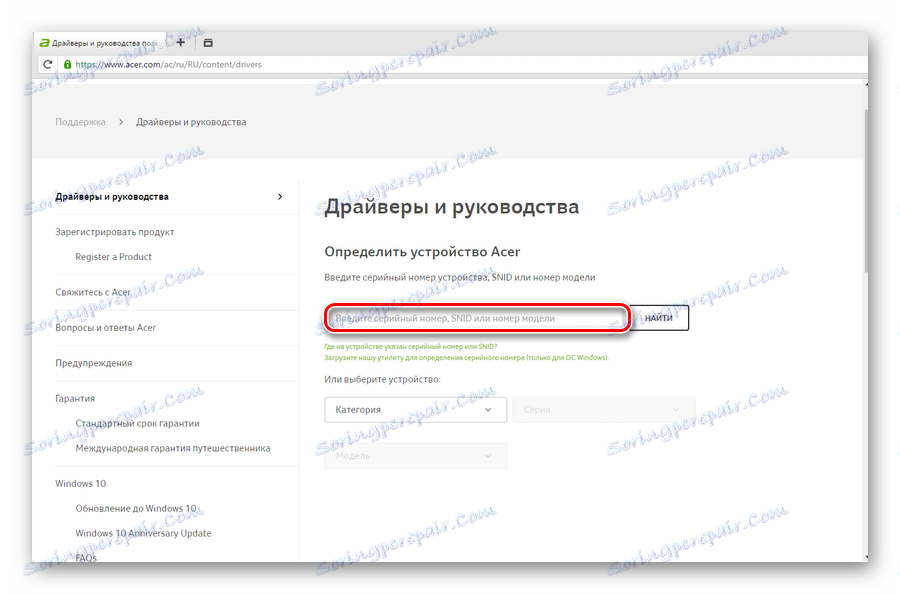
Task: Open the Register a Product link
Action: coord(113,256)
